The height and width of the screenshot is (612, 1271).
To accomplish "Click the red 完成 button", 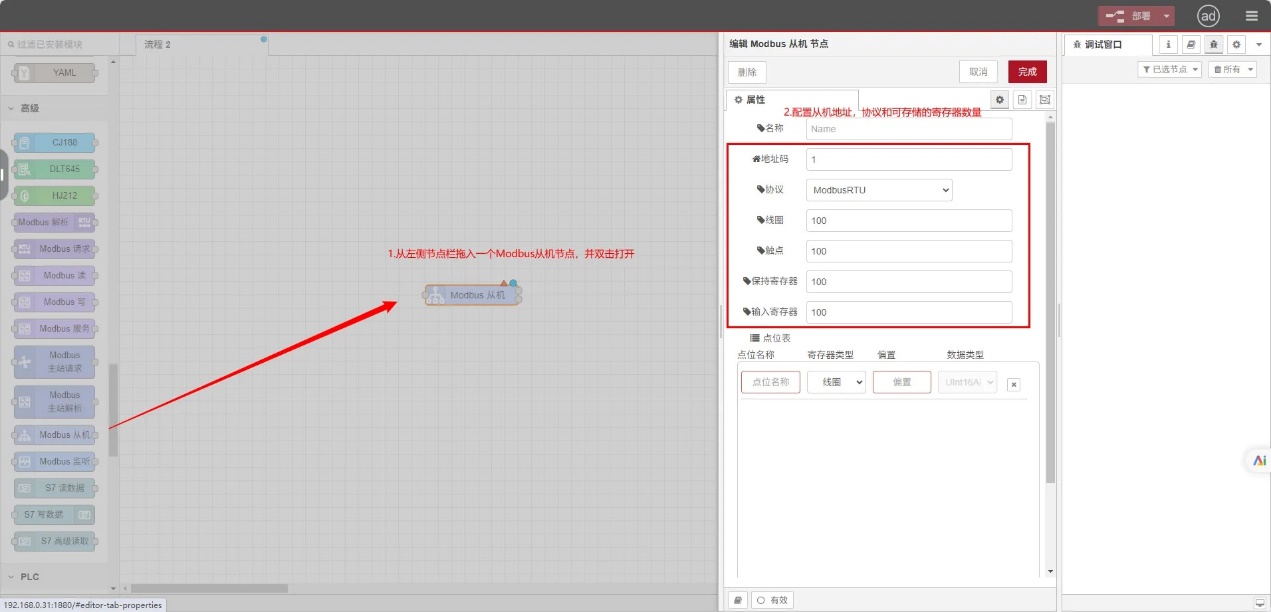I will 1027,72.
